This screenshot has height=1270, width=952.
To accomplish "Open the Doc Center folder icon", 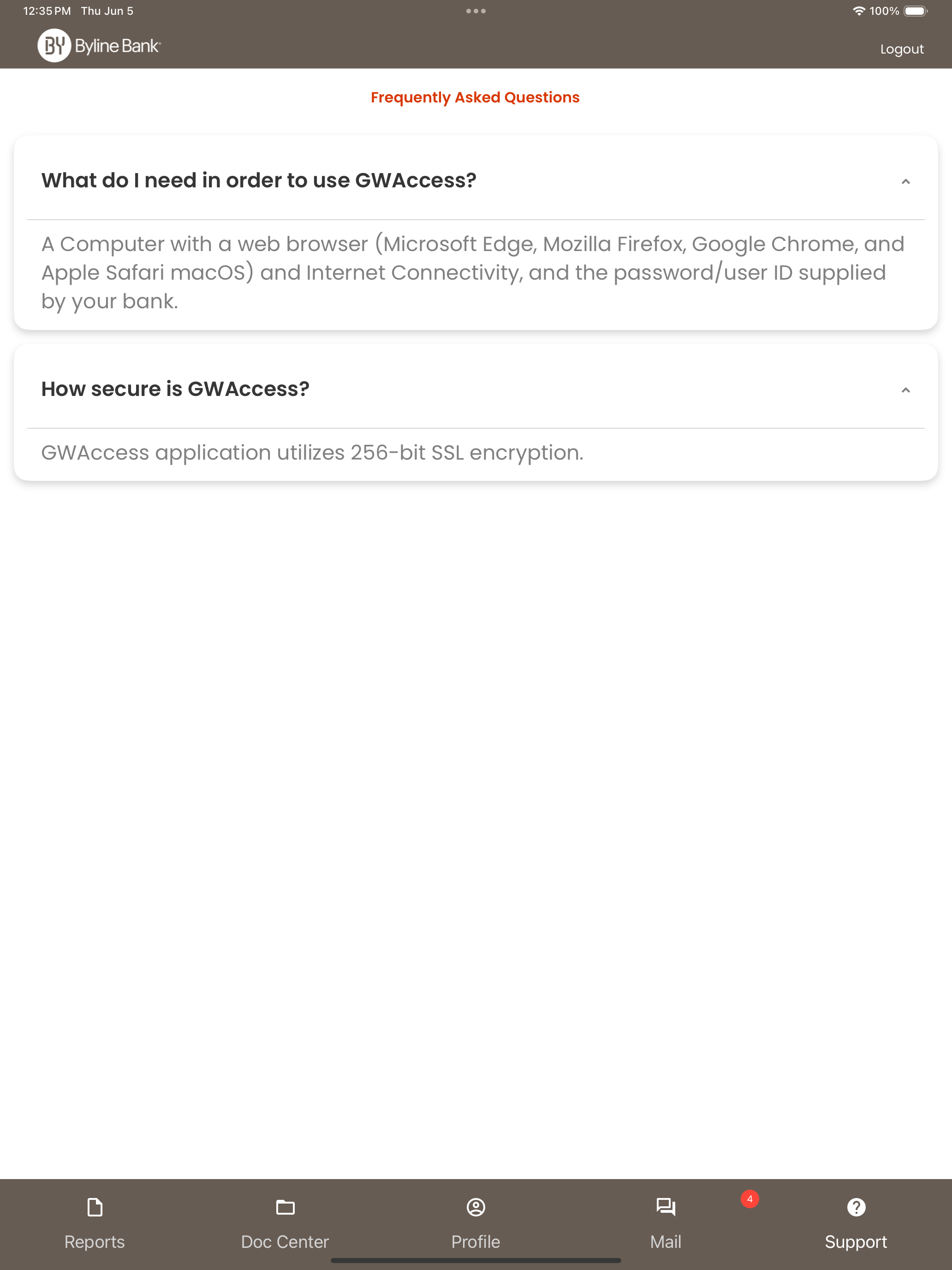I will coord(285,1207).
